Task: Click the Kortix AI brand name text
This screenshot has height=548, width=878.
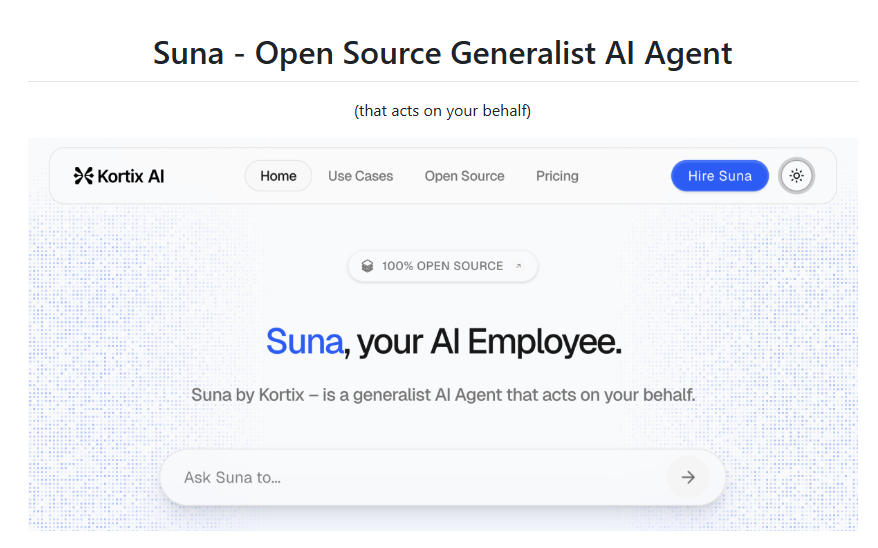Action: pos(131,176)
